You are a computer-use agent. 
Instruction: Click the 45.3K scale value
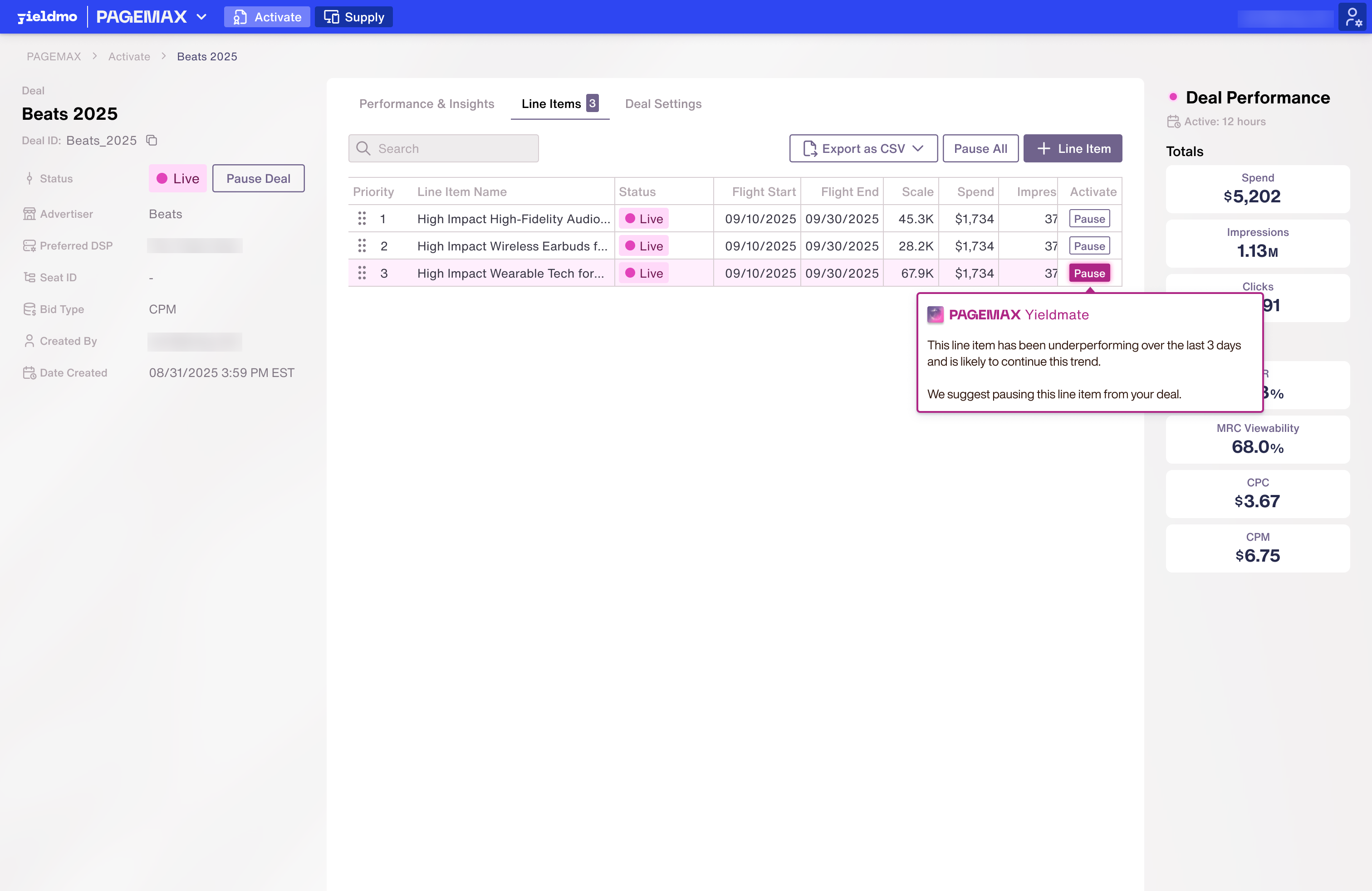tap(916, 219)
